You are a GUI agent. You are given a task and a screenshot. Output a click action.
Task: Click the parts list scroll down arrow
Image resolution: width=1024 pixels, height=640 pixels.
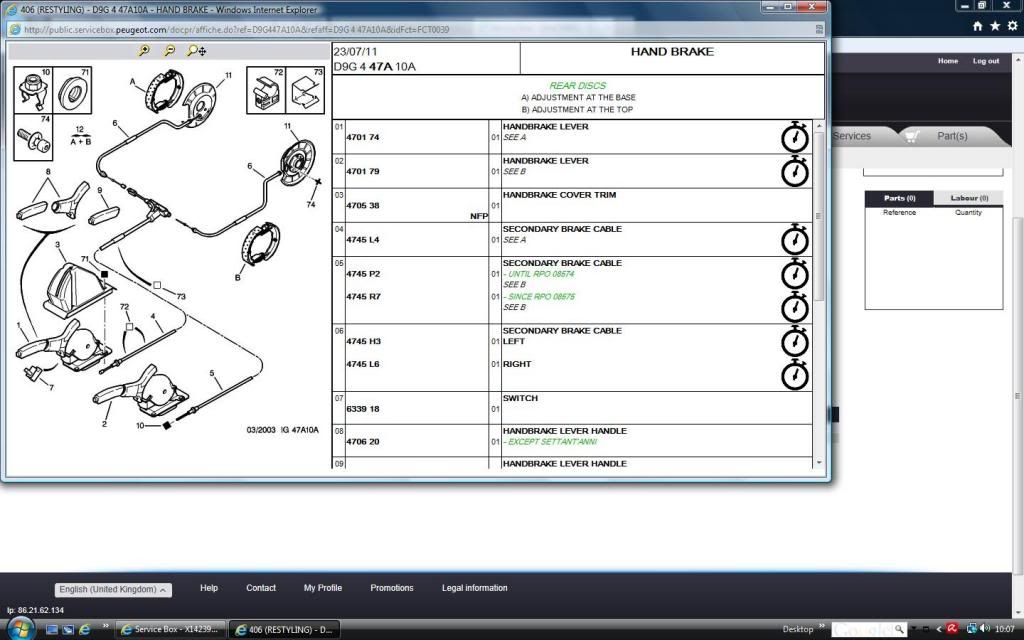click(819, 462)
